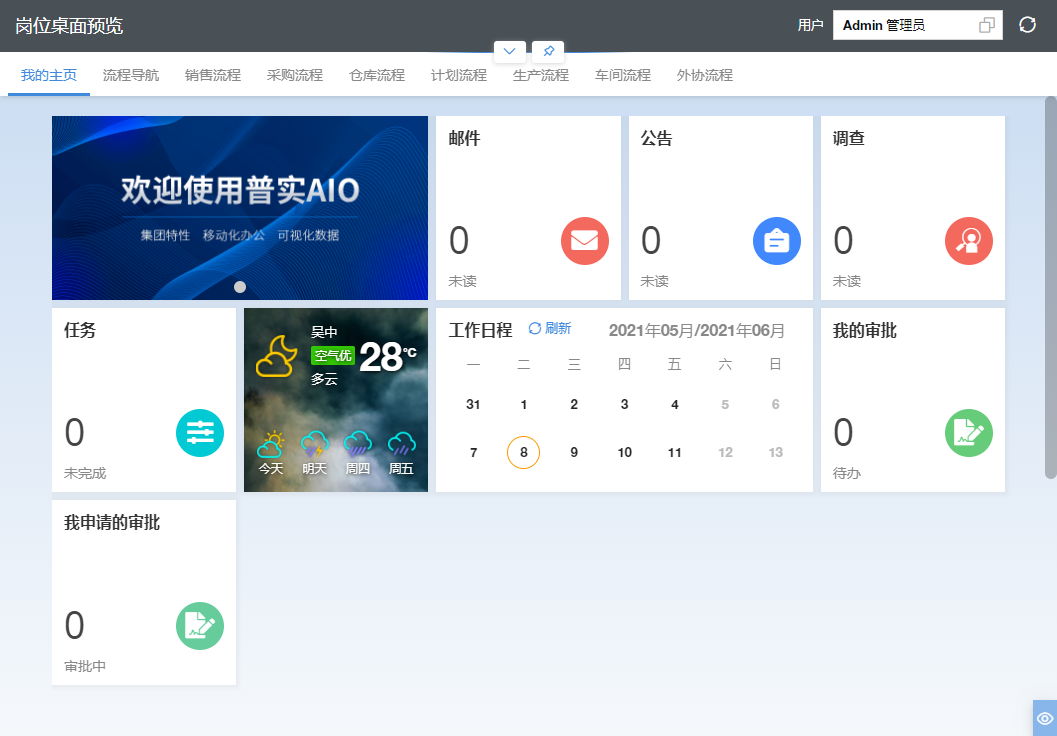Select calendar date 8 circled today
Viewport: 1057px width, 736px height.
(x=523, y=452)
